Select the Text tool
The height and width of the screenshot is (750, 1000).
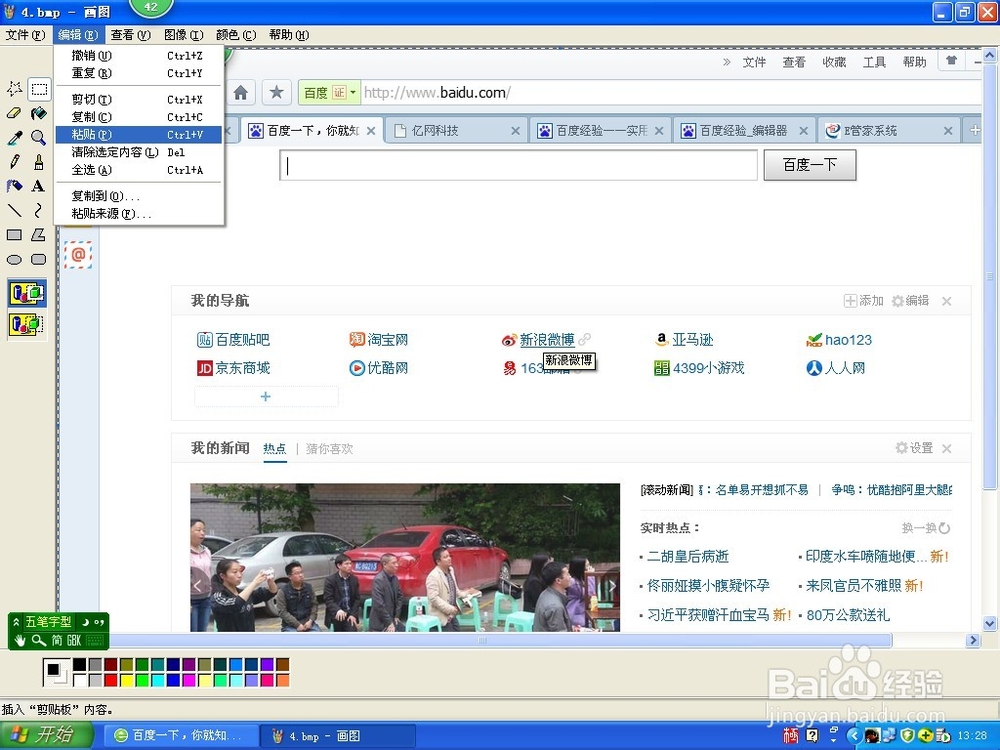coord(39,186)
